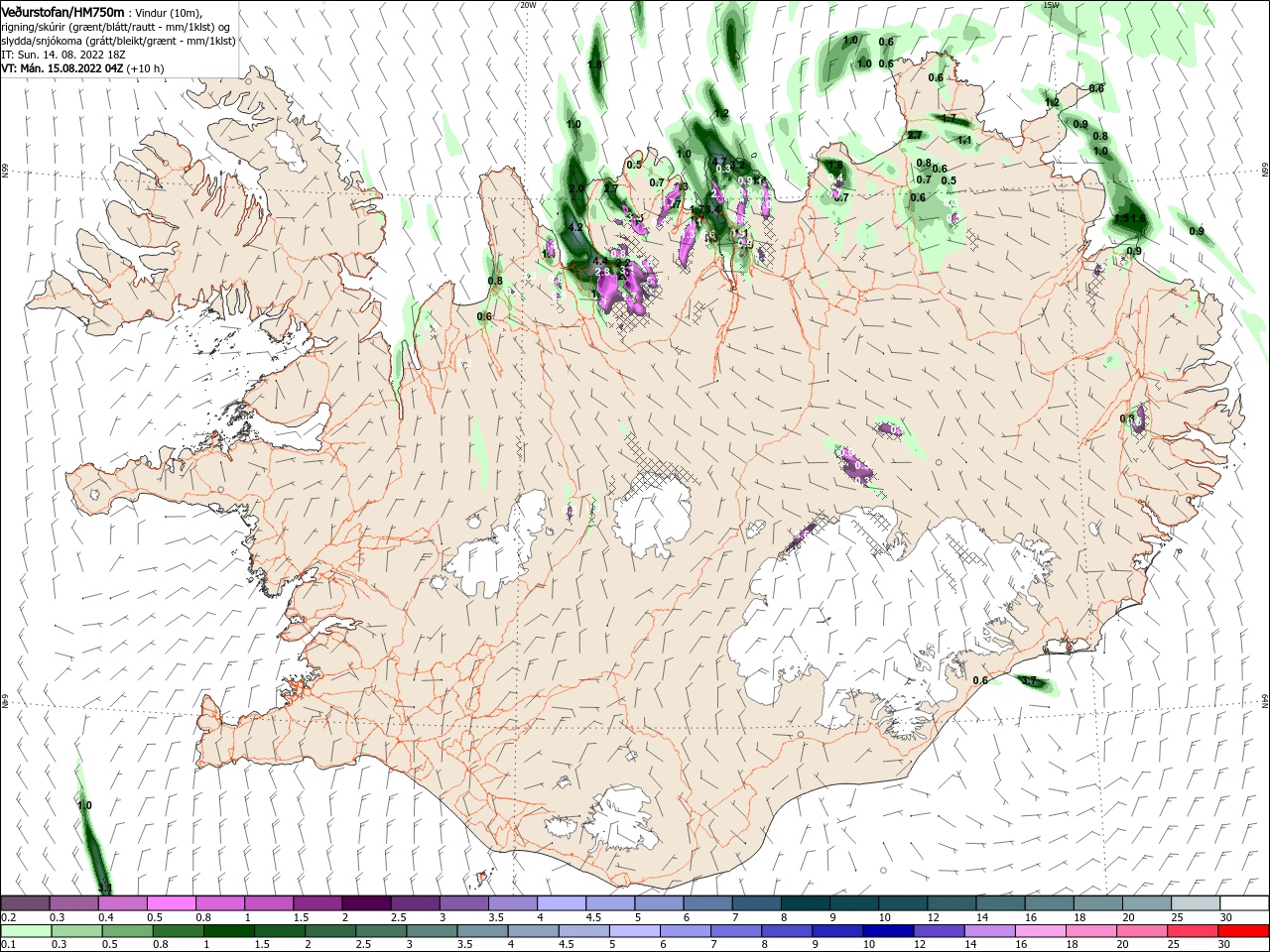
Task: Pick the bright red 30 swatch, rain scale
Action: 1244,931
